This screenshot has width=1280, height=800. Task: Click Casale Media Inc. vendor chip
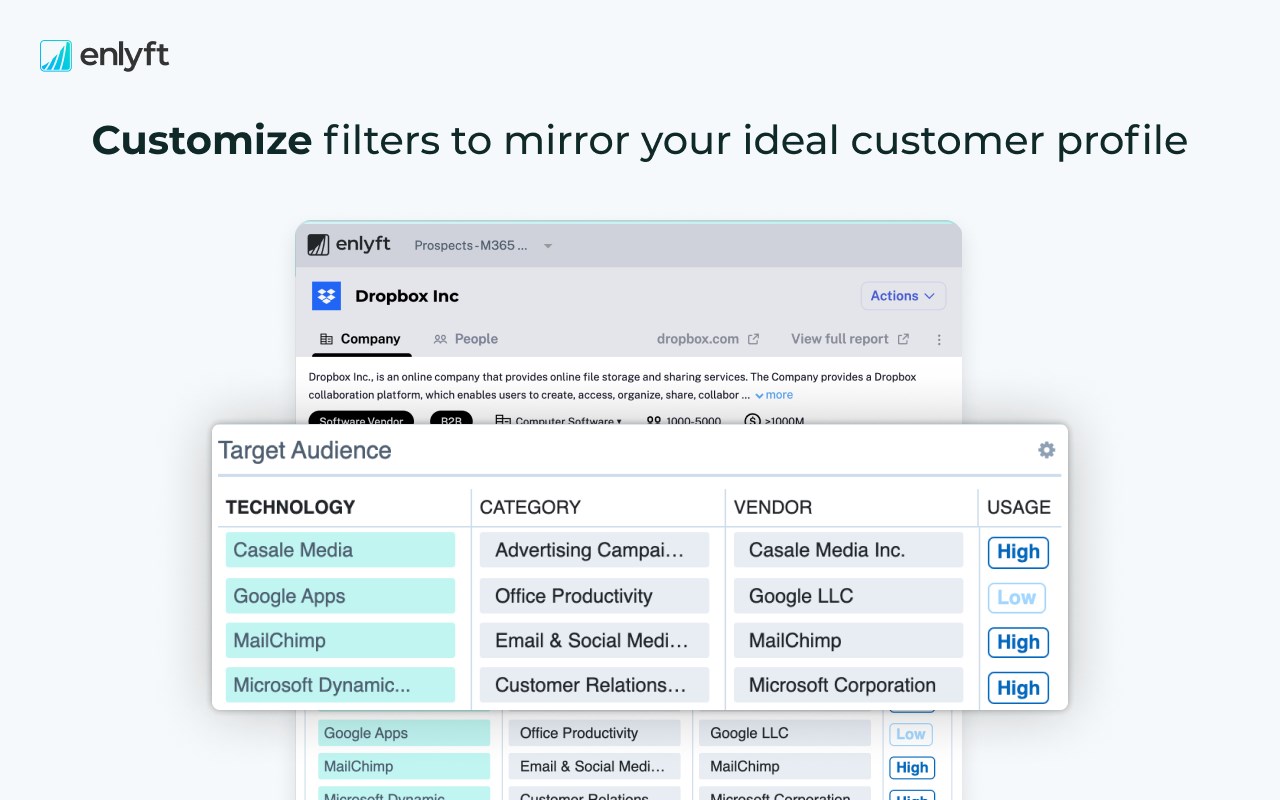pyautogui.click(x=848, y=550)
